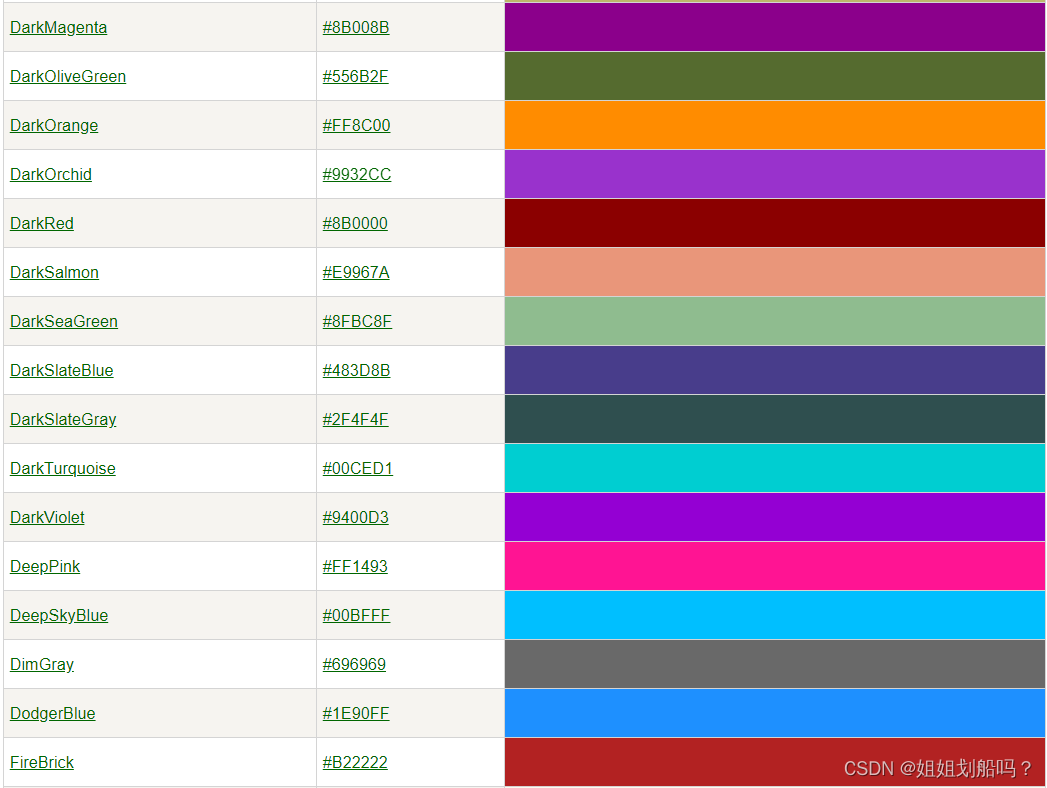The image size is (1047, 788).
Task: Open hex code link #00BFFF
Action: pyautogui.click(x=356, y=616)
